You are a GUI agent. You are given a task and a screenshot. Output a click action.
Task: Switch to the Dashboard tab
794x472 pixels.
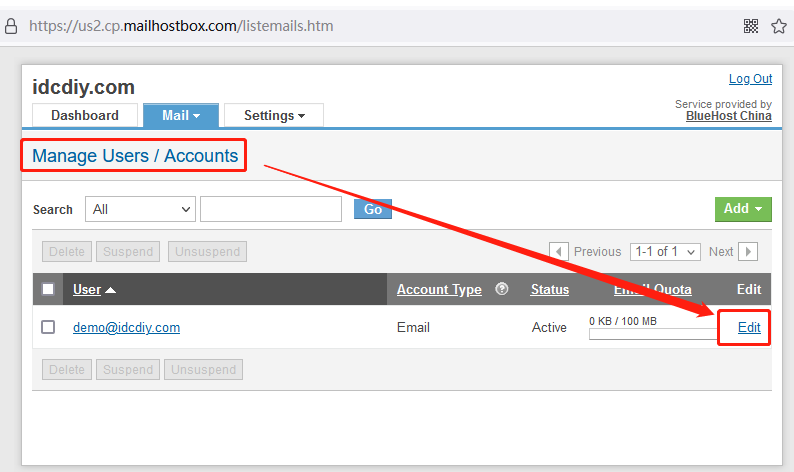pos(85,116)
